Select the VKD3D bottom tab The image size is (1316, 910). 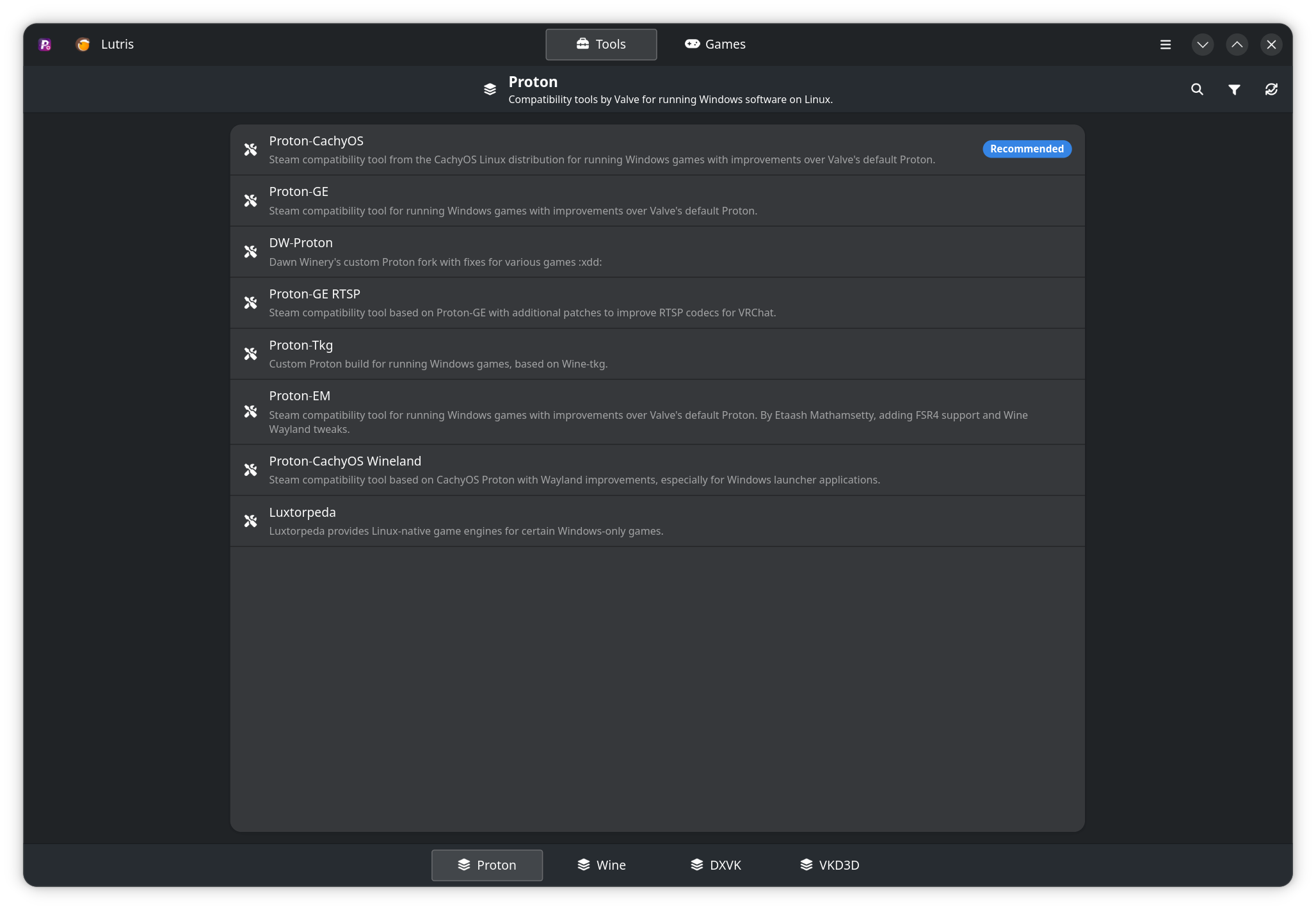click(829, 865)
